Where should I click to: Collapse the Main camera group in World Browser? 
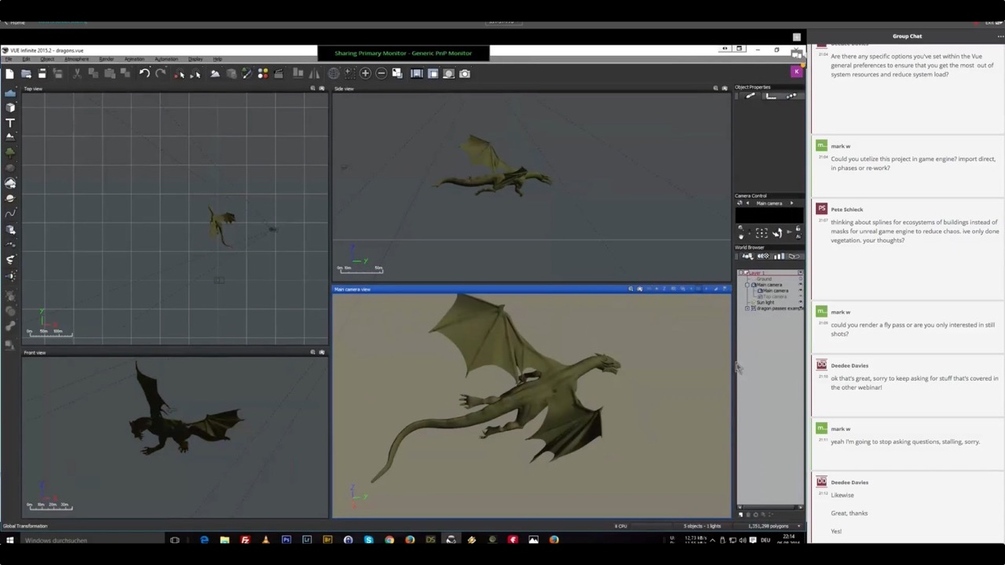[747, 285]
